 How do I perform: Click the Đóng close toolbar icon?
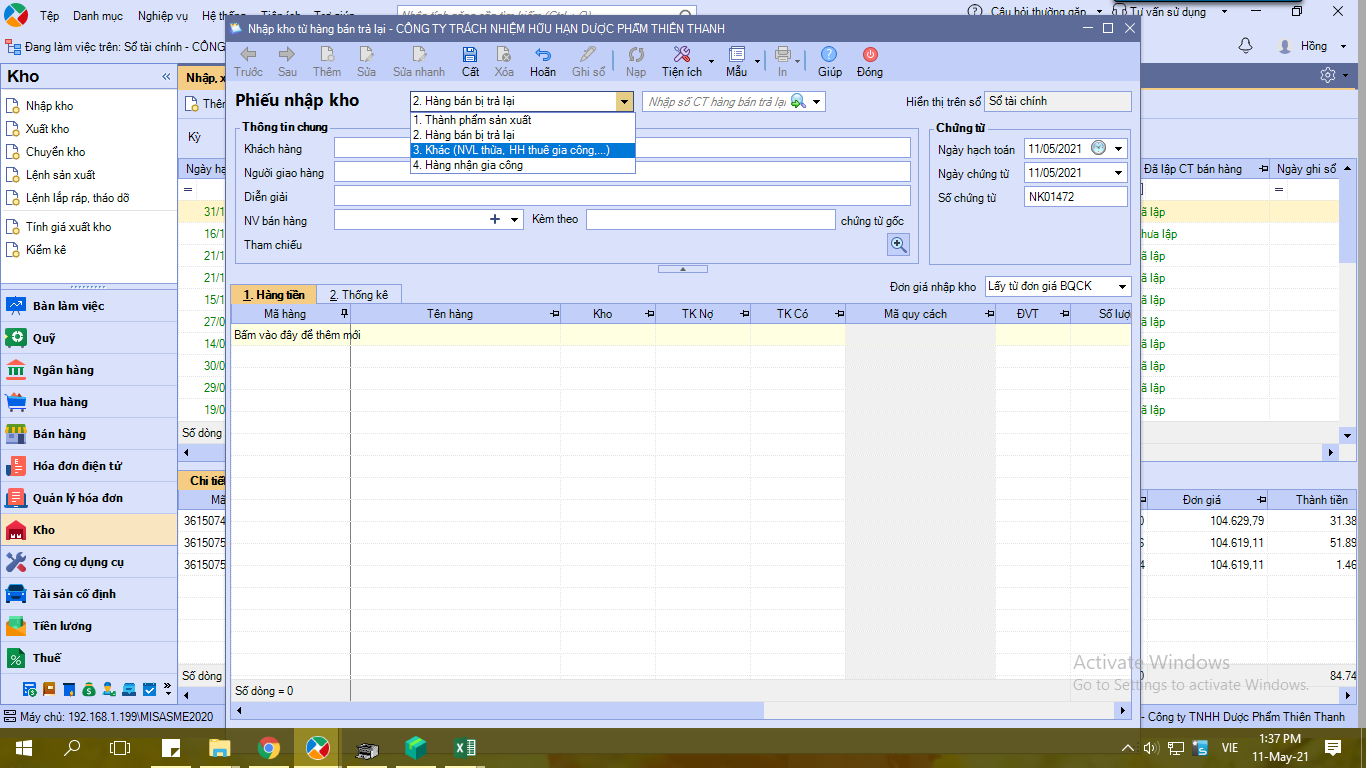click(x=870, y=55)
